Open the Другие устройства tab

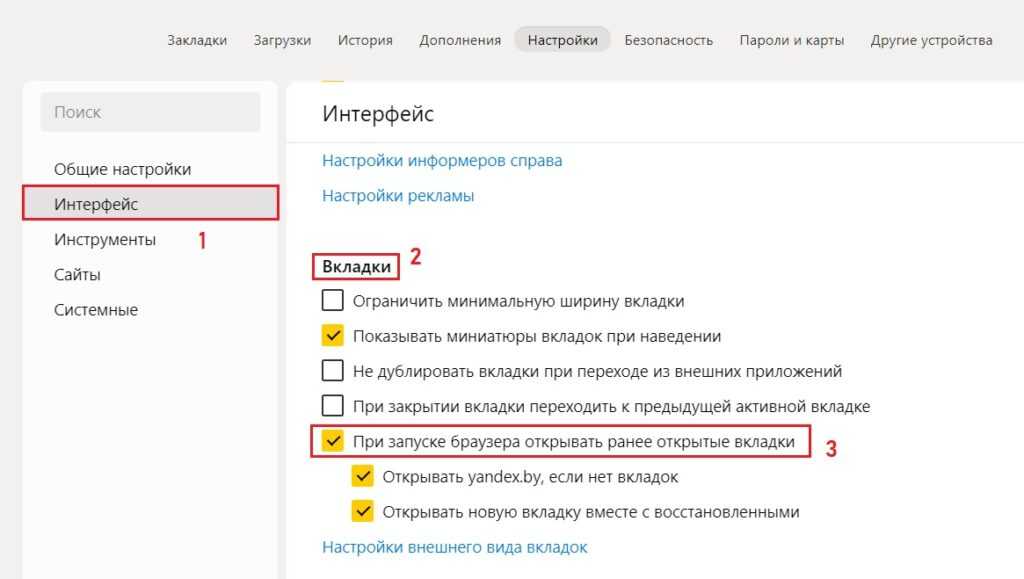[x=931, y=40]
